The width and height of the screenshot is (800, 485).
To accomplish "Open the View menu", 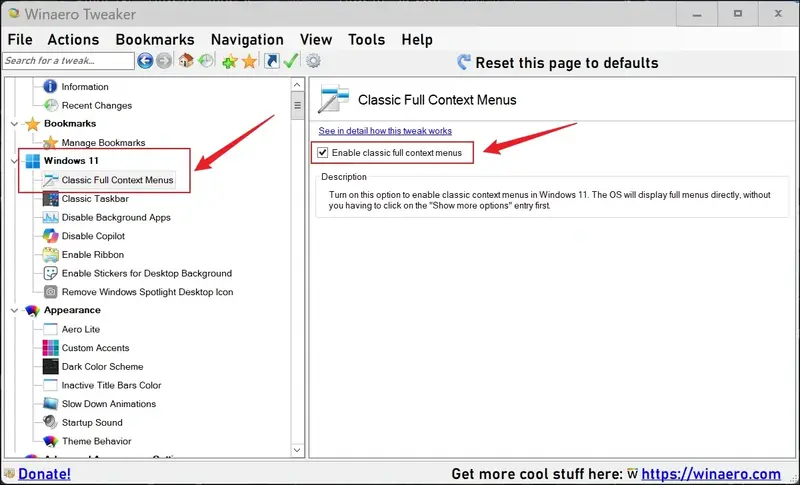I will [316, 39].
